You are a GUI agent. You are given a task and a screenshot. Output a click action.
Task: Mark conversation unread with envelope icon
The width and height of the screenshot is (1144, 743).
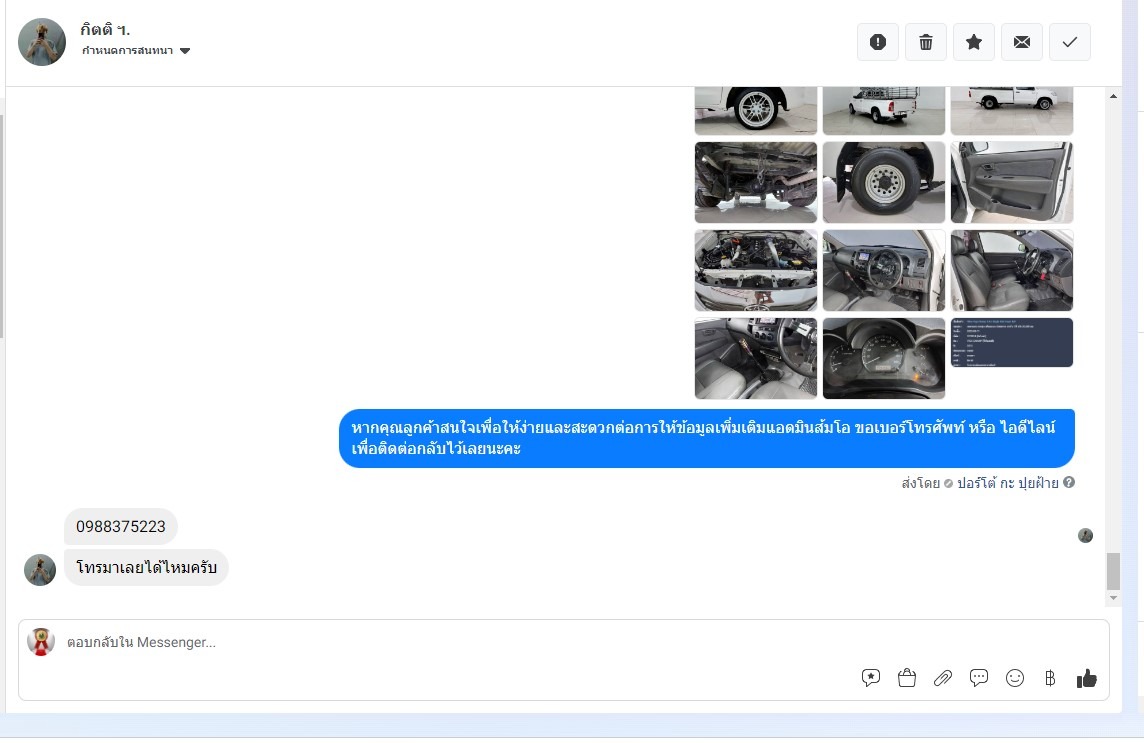click(1022, 42)
